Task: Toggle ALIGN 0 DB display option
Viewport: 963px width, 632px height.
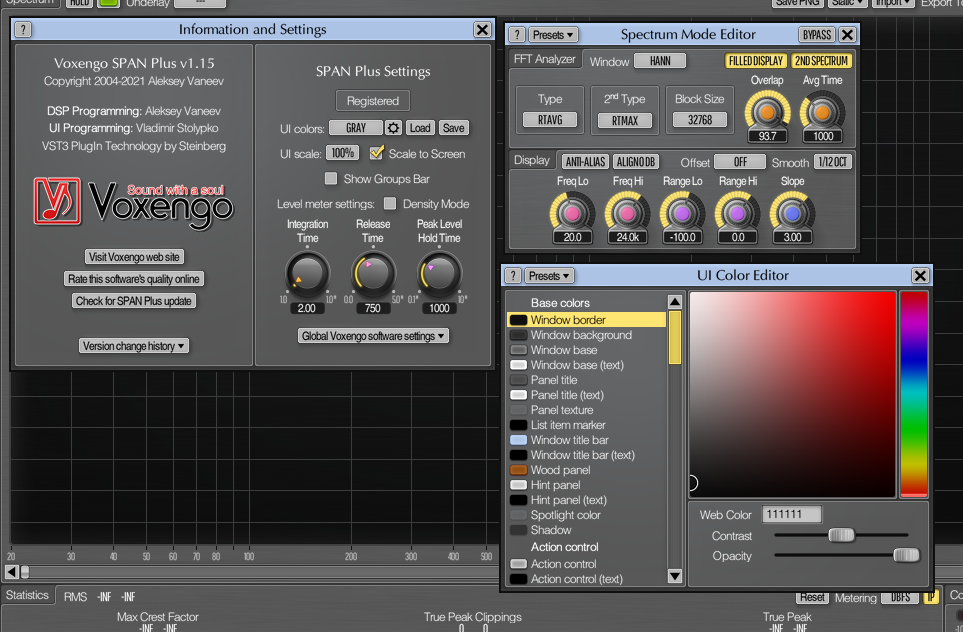Action: click(x=636, y=162)
